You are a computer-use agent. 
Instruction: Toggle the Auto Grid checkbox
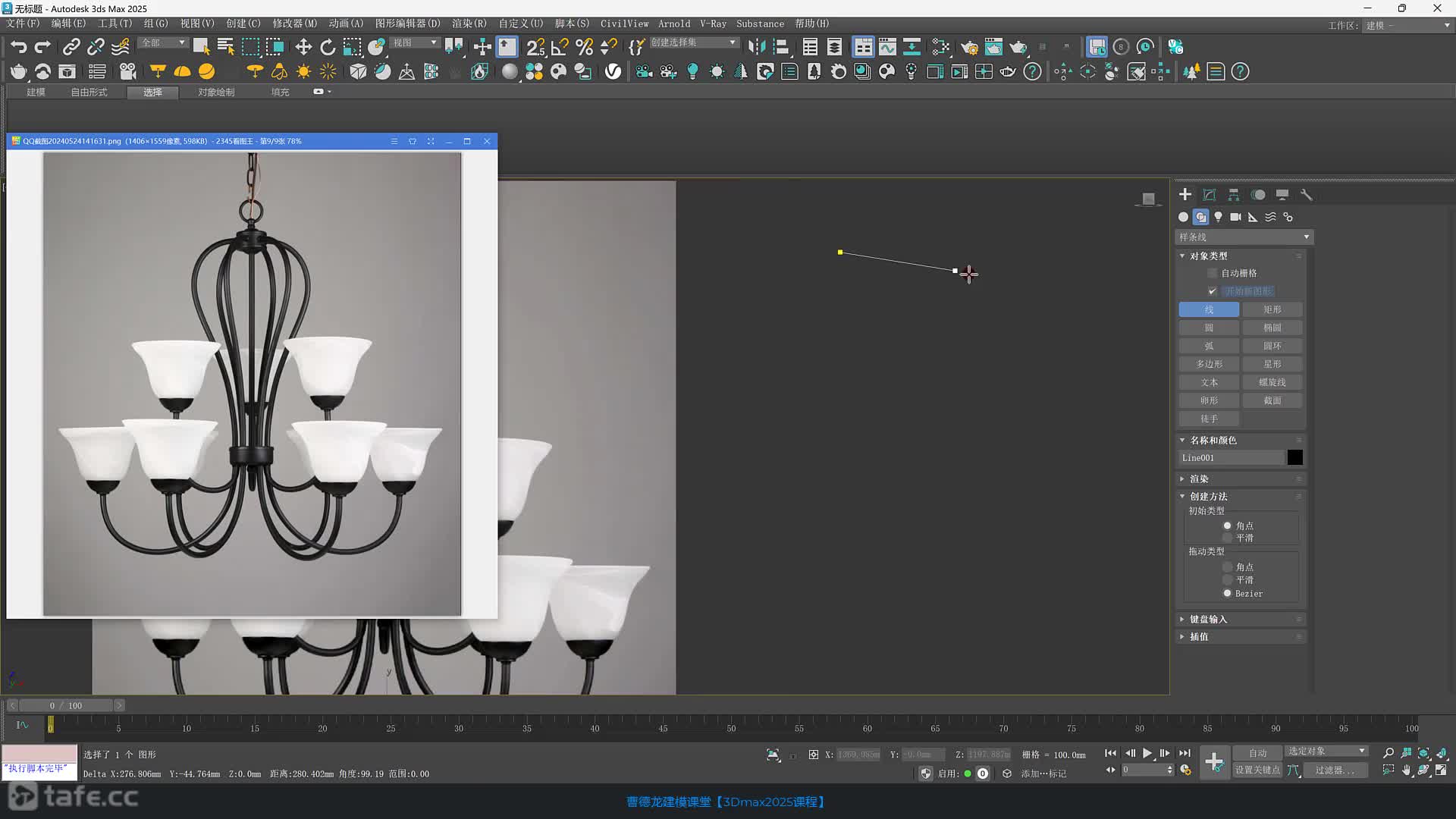tap(1212, 273)
